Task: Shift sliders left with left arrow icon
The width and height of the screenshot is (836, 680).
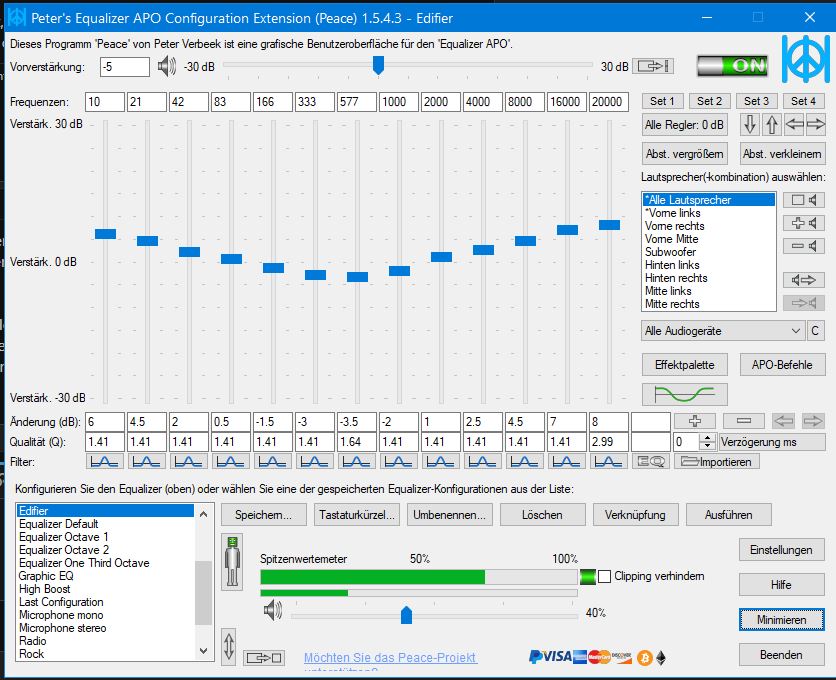Action: [x=794, y=125]
